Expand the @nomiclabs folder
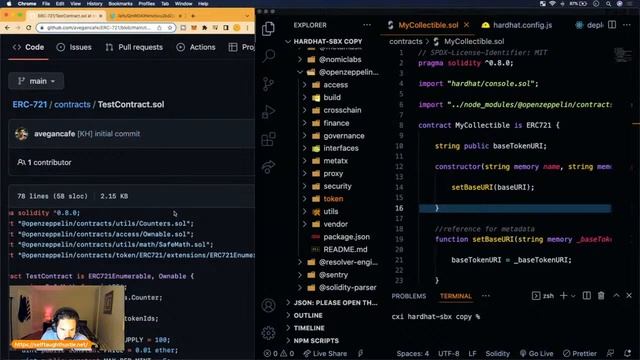 (336, 59)
